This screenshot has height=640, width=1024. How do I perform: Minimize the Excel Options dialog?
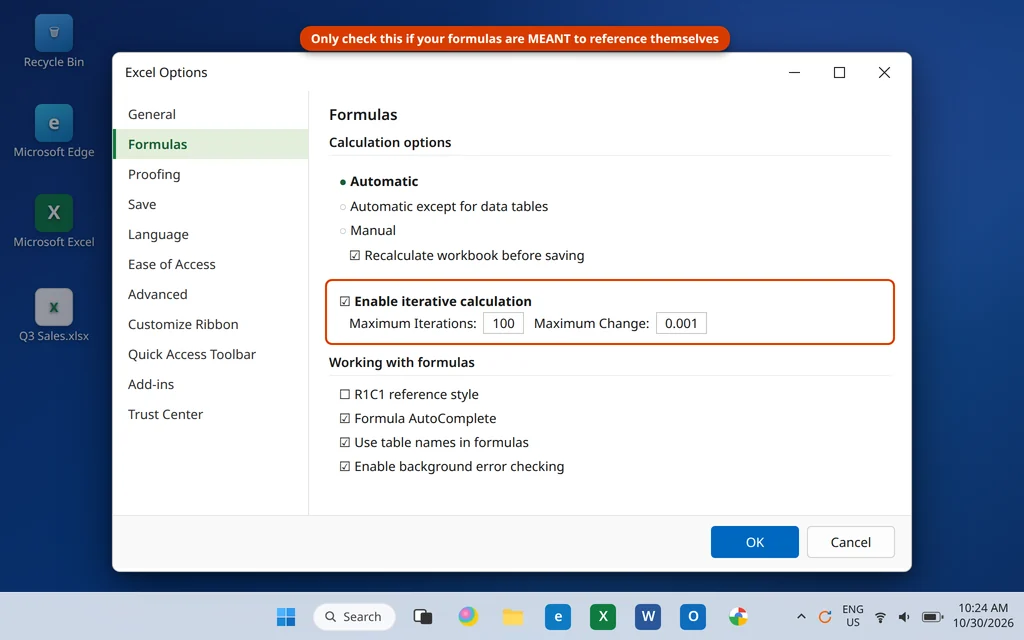tap(794, 72)
